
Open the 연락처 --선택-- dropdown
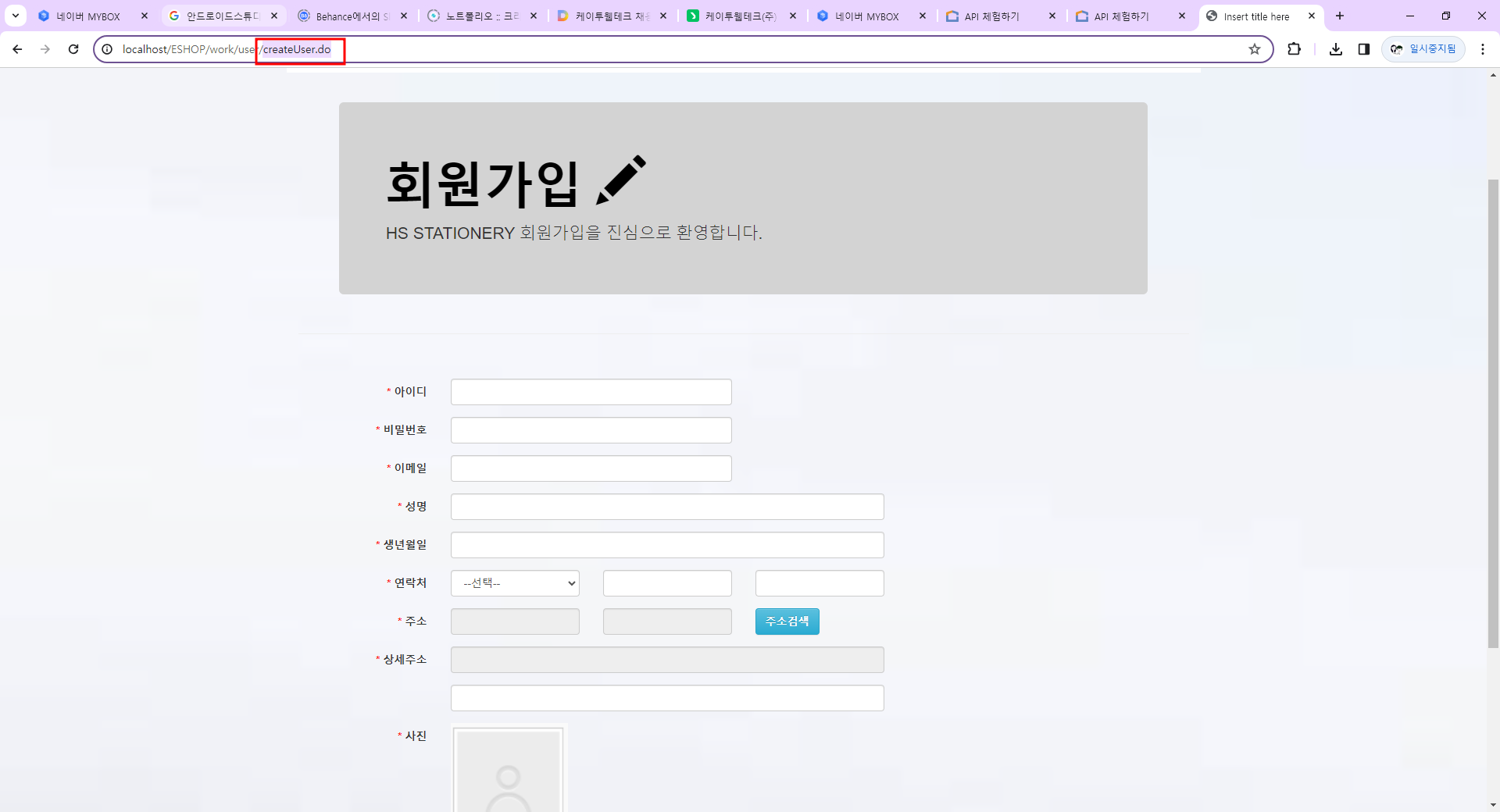pos(515,583)
